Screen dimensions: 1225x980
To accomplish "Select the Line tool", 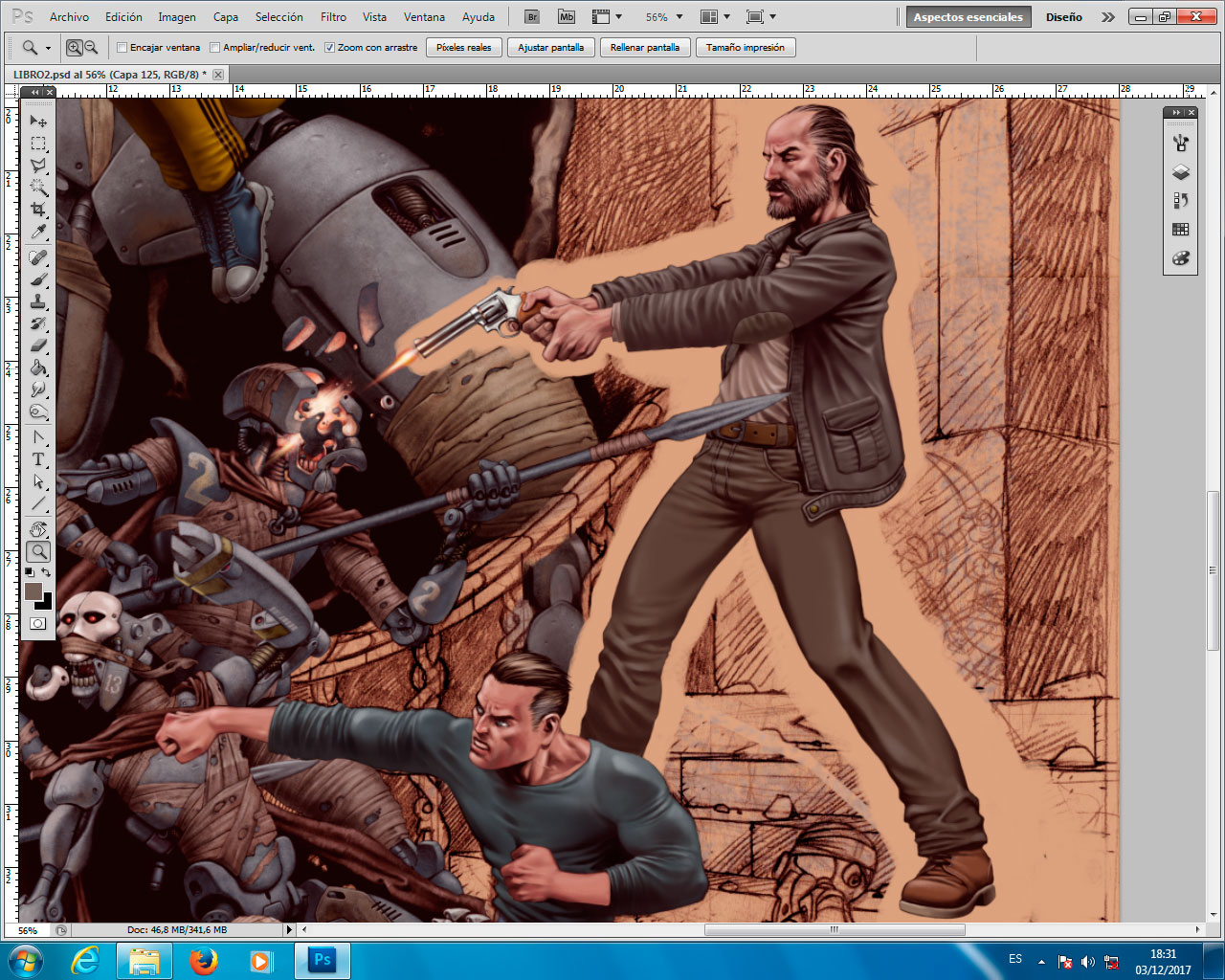I will 38,504.
